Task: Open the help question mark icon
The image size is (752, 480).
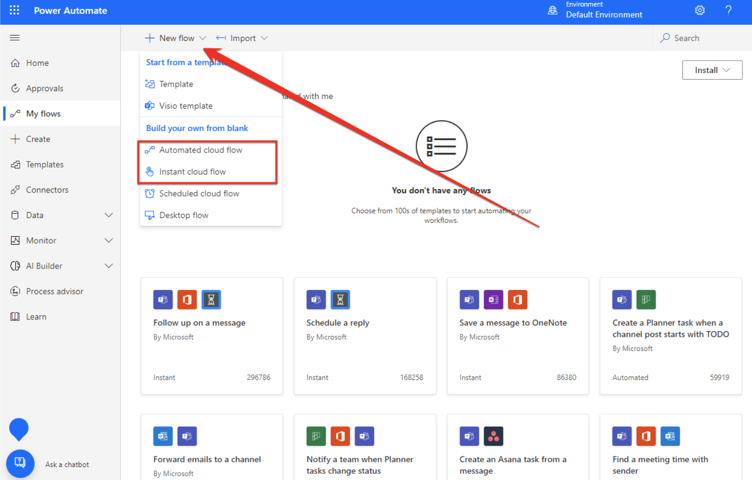Action: tap(728, 10)
